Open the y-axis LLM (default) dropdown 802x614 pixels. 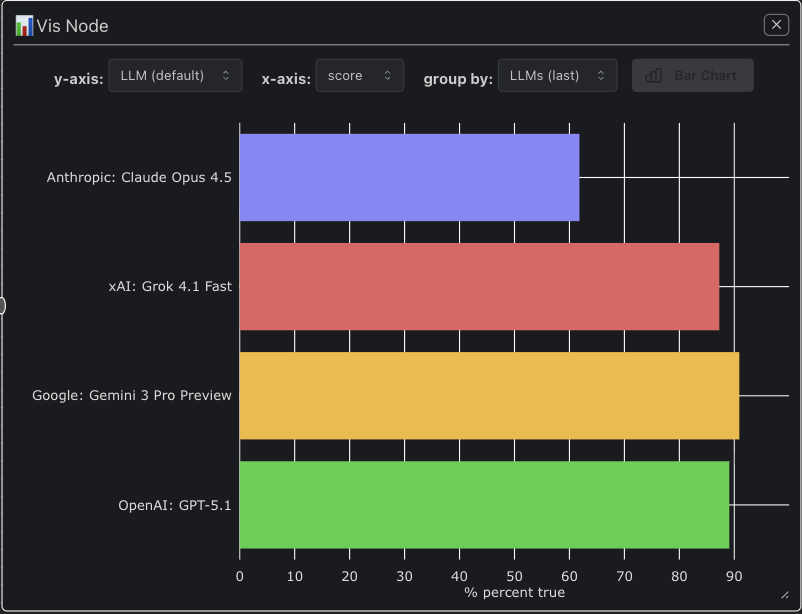pyautogui.click(x=175, y=76)
